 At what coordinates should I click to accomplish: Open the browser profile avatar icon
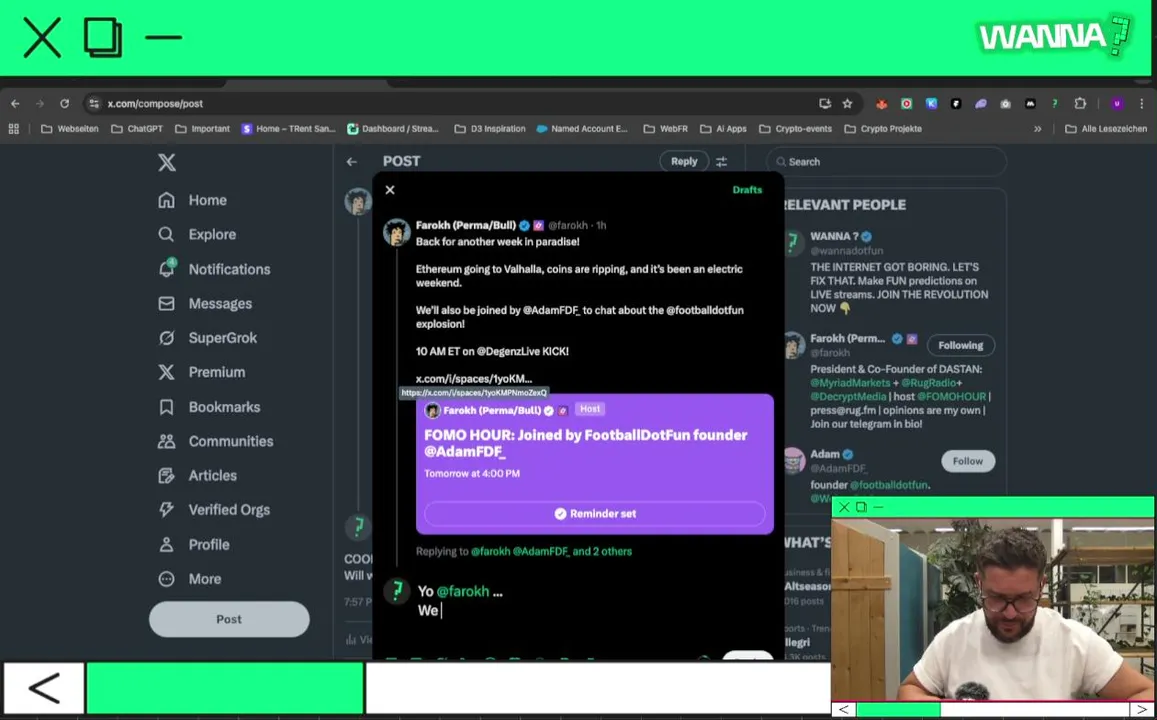point(1116,103)
